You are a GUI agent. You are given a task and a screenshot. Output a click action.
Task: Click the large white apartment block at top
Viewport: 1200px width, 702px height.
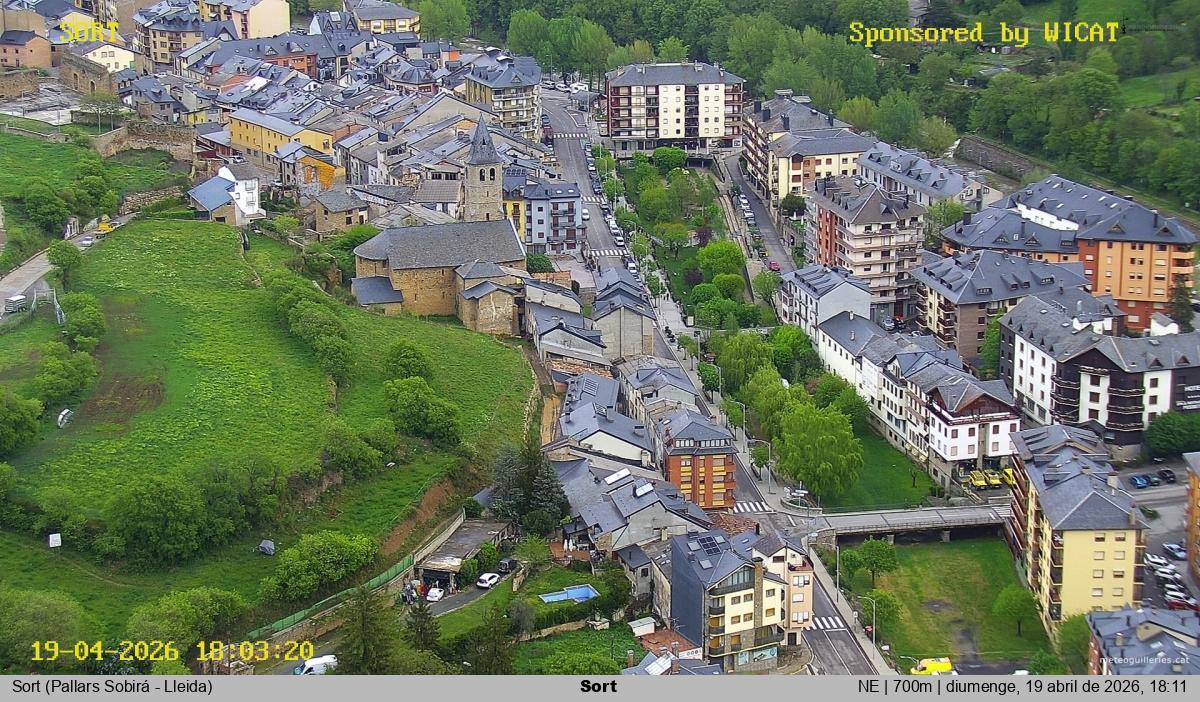(x=673, y=105)
